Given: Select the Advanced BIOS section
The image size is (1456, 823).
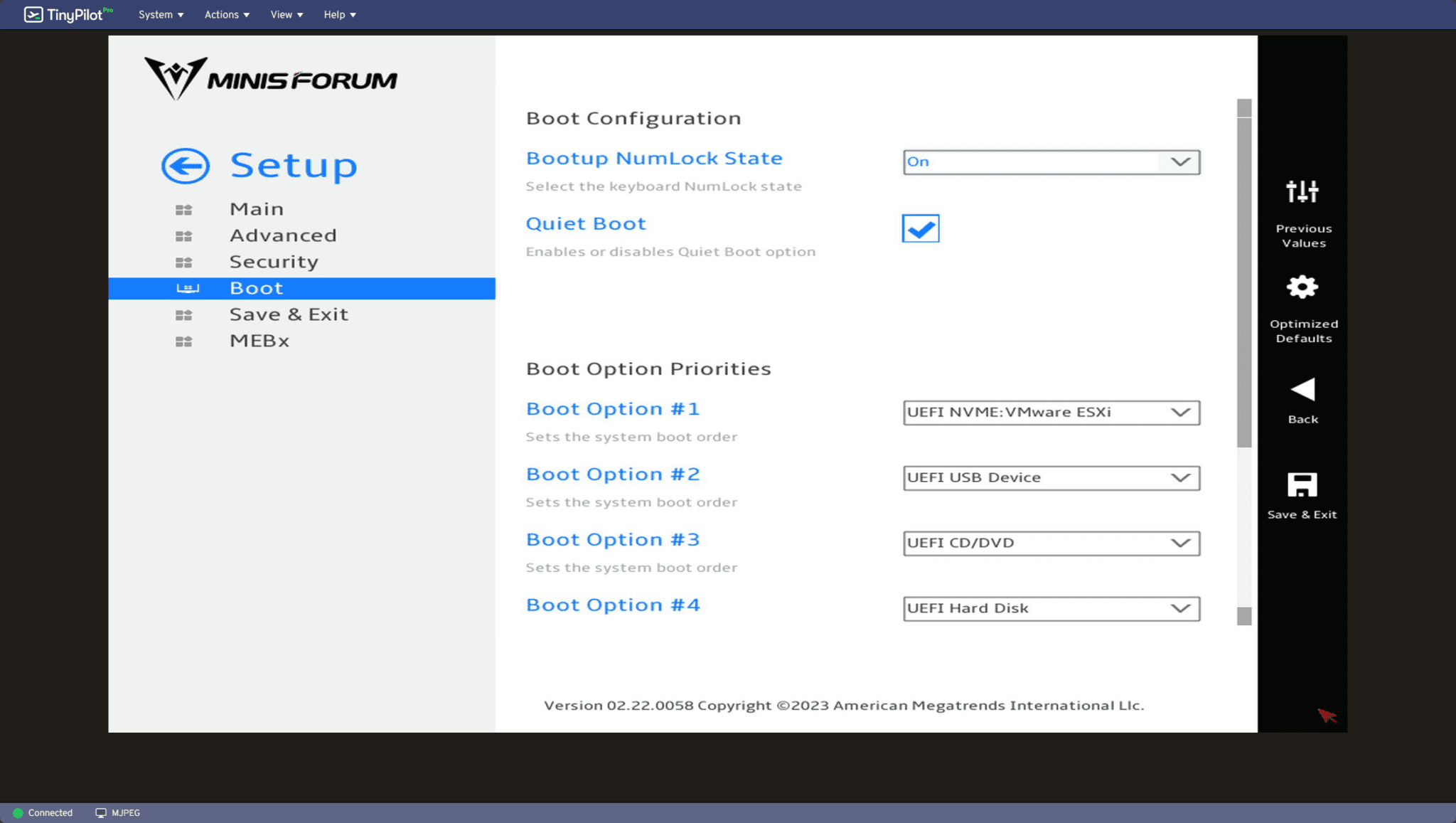Looking at the screenshot, I should coord(283,235).
